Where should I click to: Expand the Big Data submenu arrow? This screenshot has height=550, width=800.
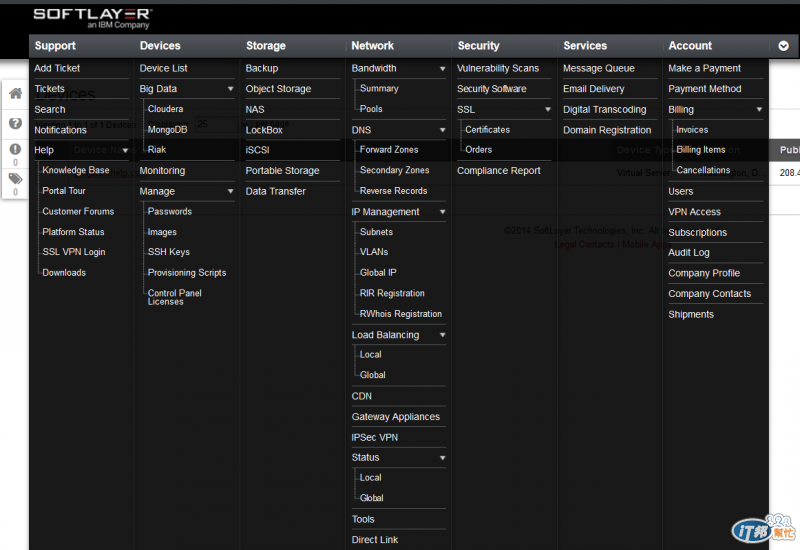point(230,89)
